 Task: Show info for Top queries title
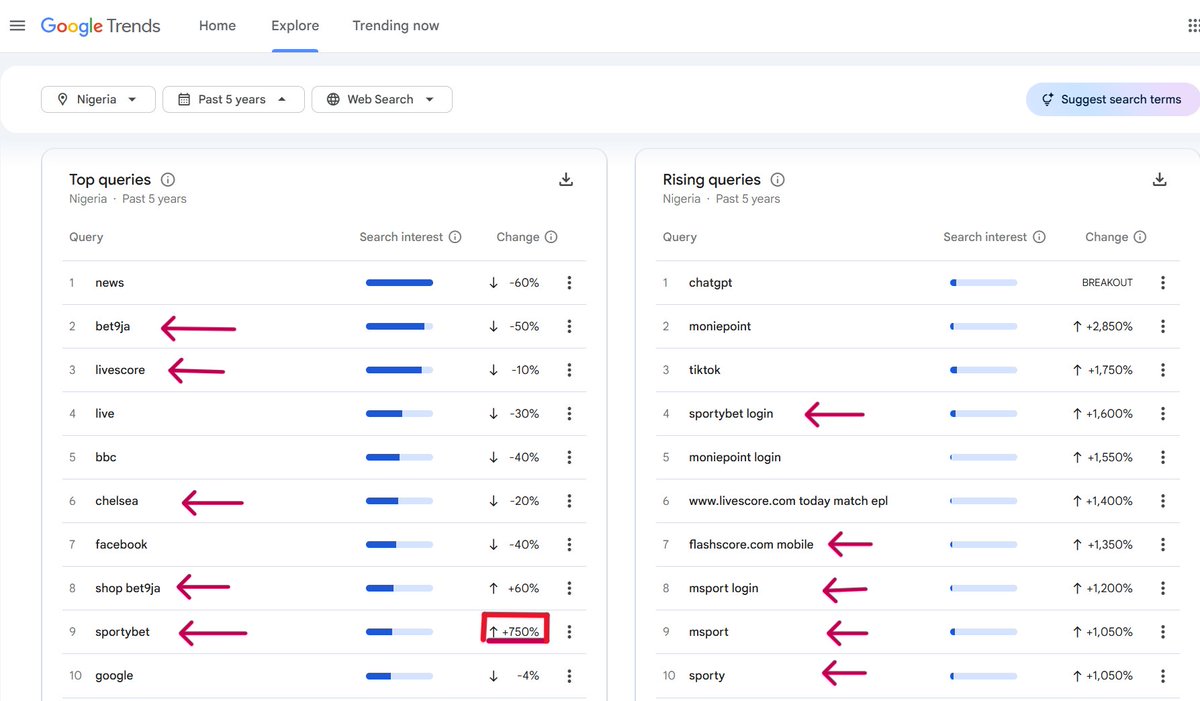168,180
